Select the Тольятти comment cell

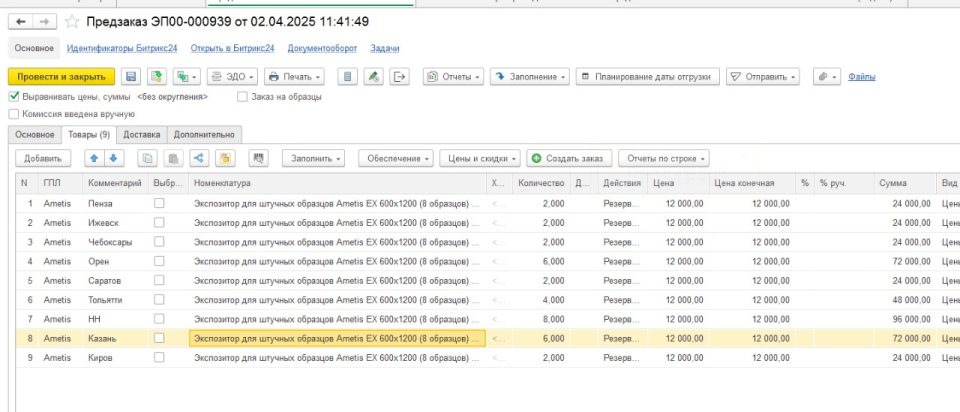pyautogui.click(x=114, y=300)
